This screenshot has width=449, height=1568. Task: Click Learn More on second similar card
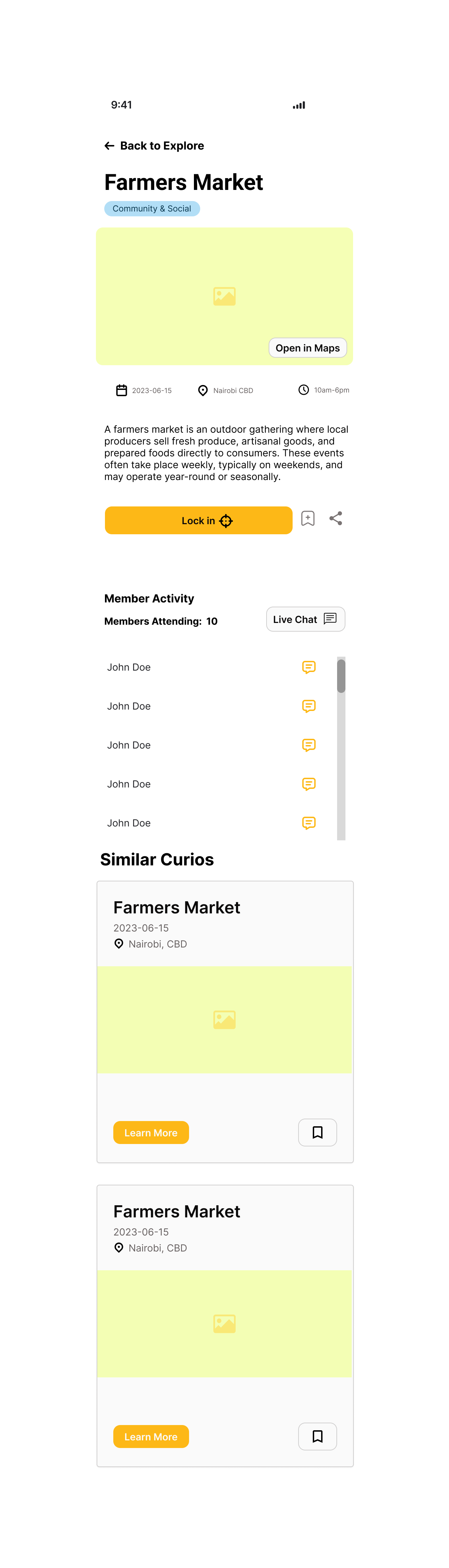[151, 1437]
